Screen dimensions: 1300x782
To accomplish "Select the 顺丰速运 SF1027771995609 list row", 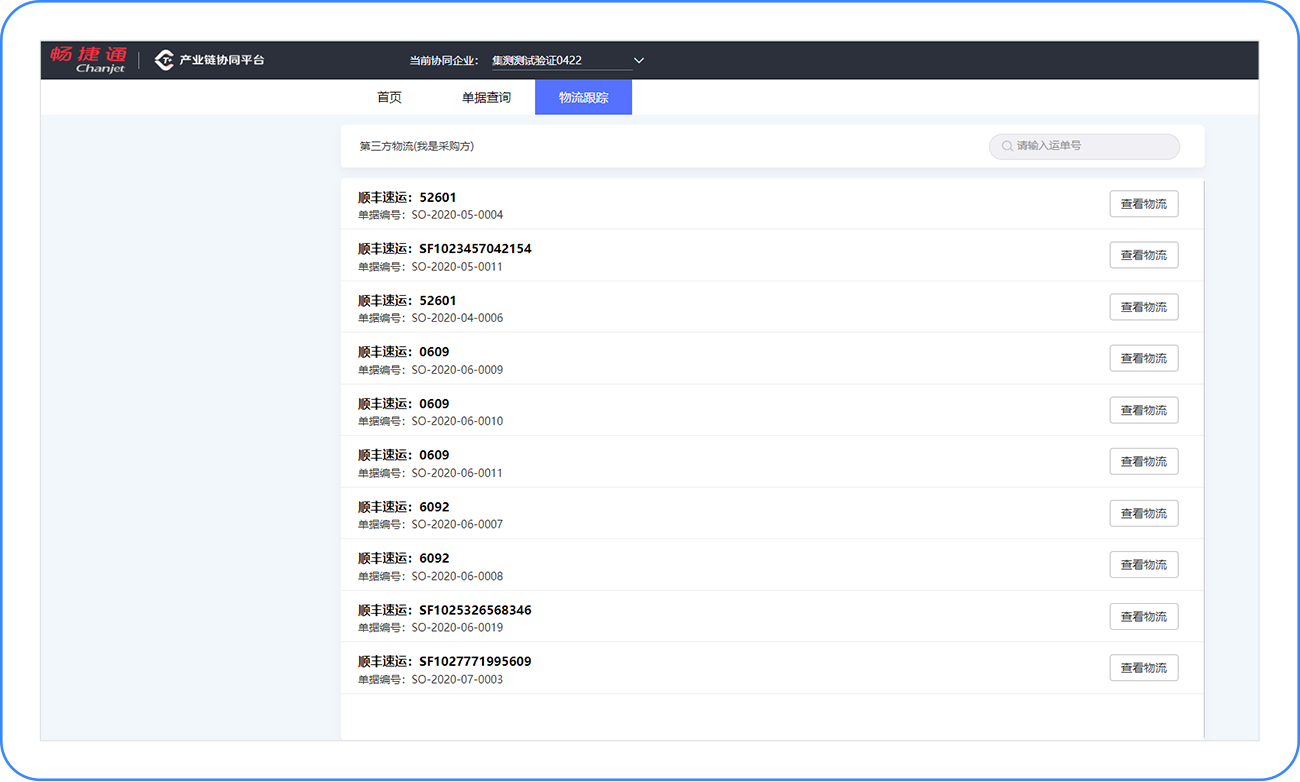I will 772,669.
